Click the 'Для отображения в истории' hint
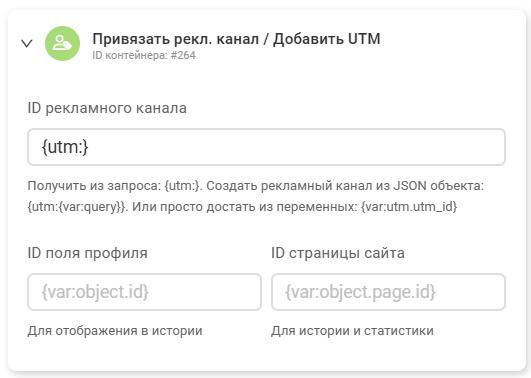 point(115,331)
